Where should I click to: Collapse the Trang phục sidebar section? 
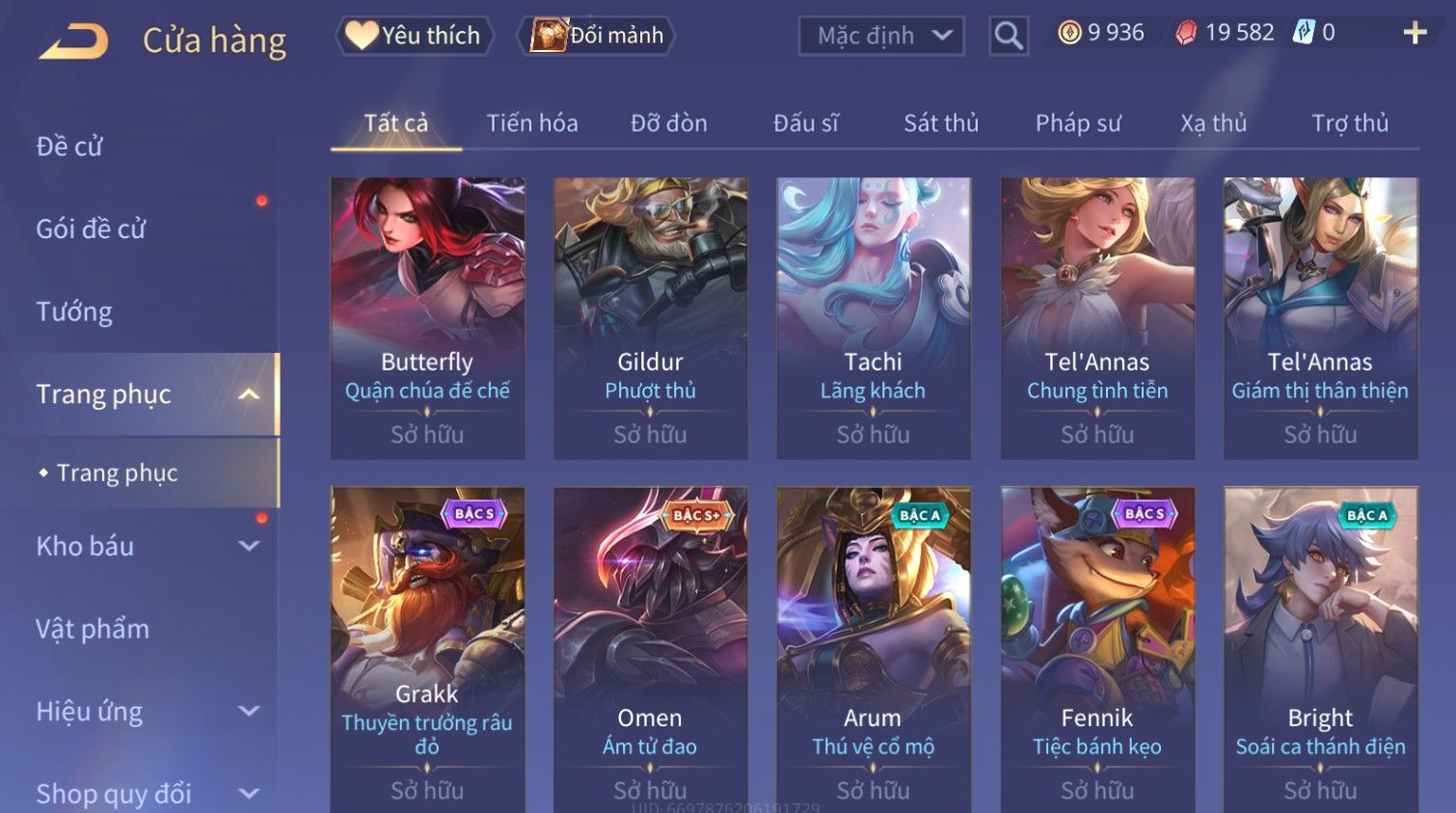(249, 394)
